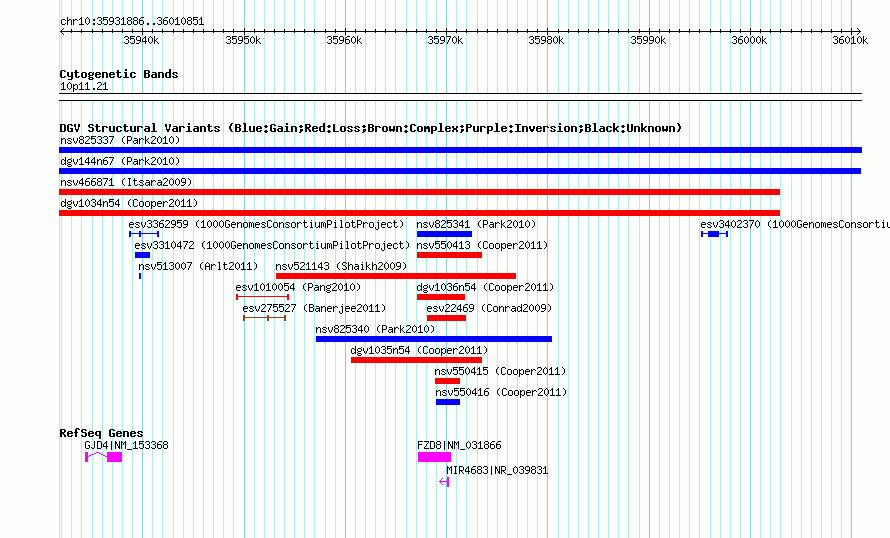Select the dgv144n67 (Park2010) variant bar
The height and width of the screenshot is (538, 890).
point(460,171)
